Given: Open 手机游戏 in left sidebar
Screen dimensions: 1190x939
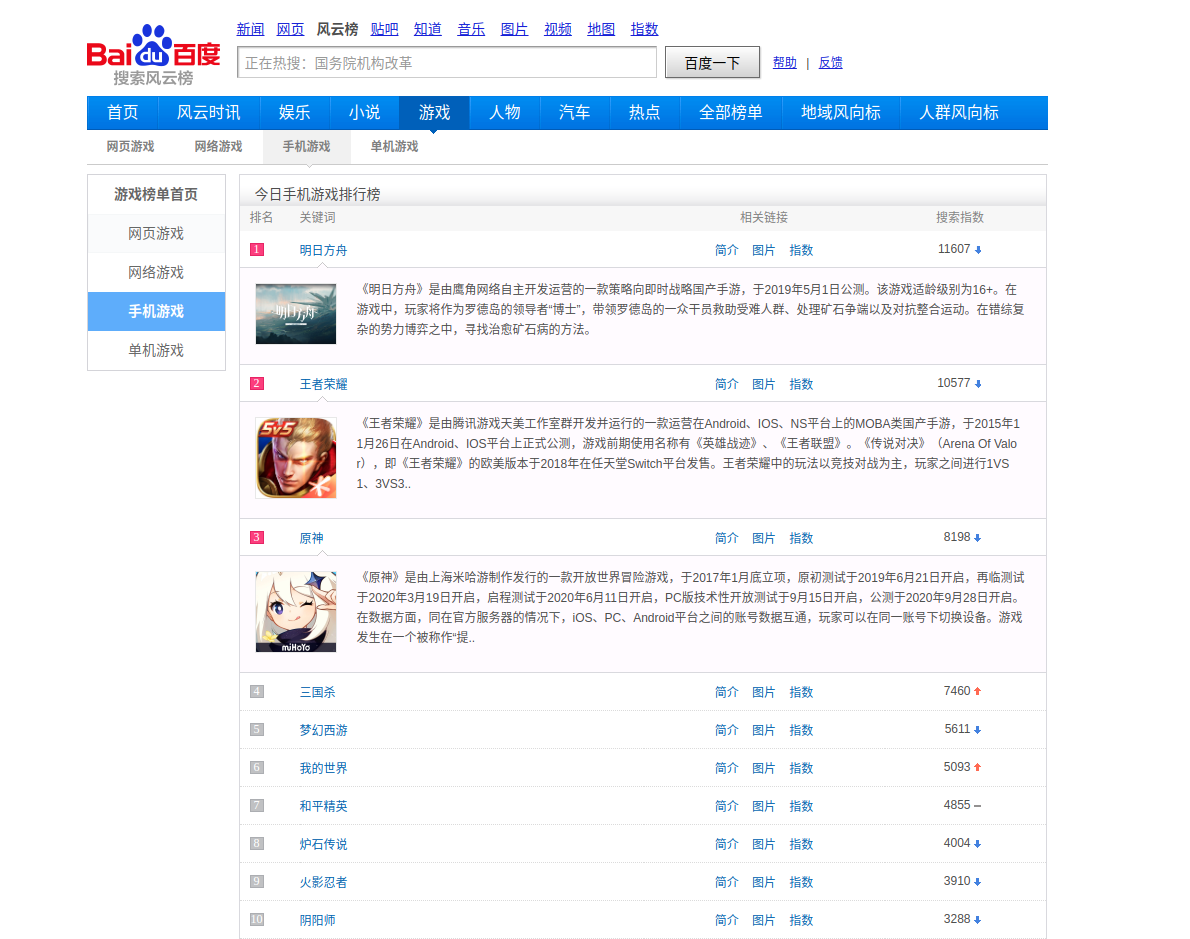Looking at the screenshot, I should click(x=156, y=311).
